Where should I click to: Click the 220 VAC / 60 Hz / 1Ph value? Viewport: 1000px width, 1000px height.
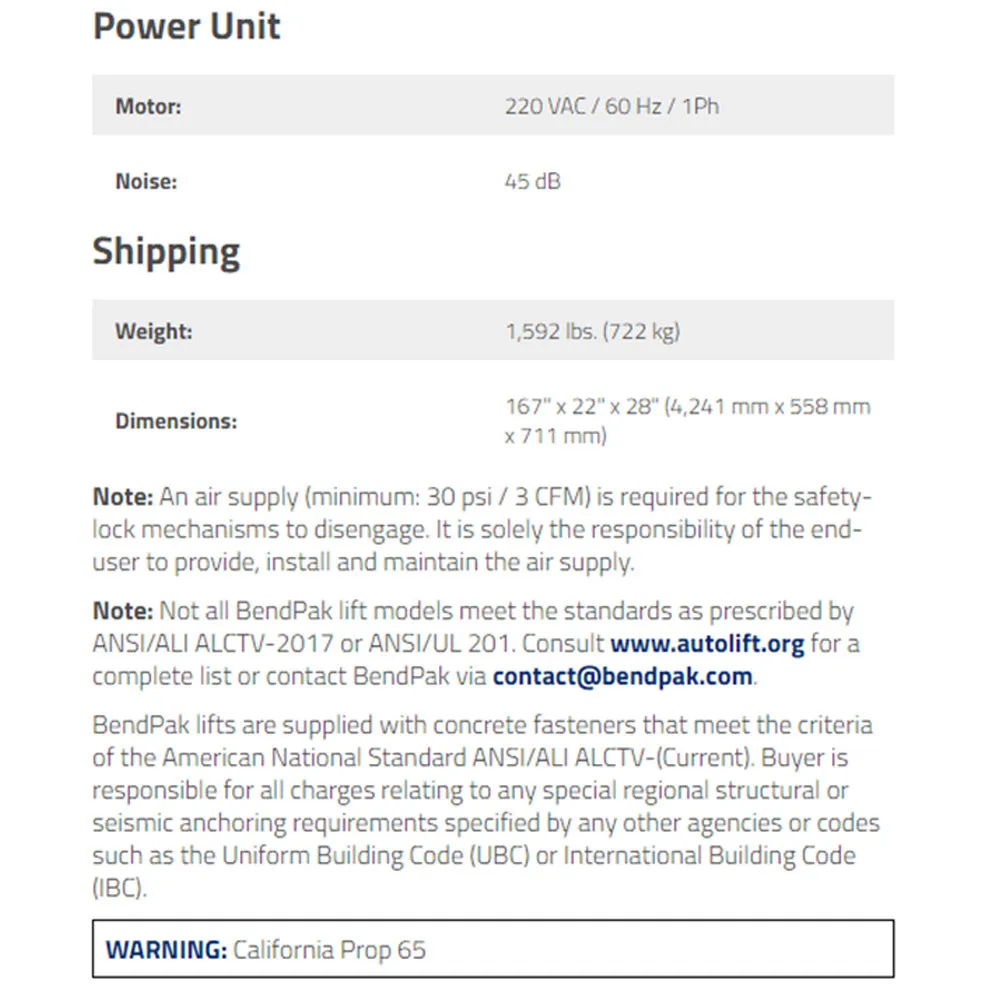click(x=612, y=106)
